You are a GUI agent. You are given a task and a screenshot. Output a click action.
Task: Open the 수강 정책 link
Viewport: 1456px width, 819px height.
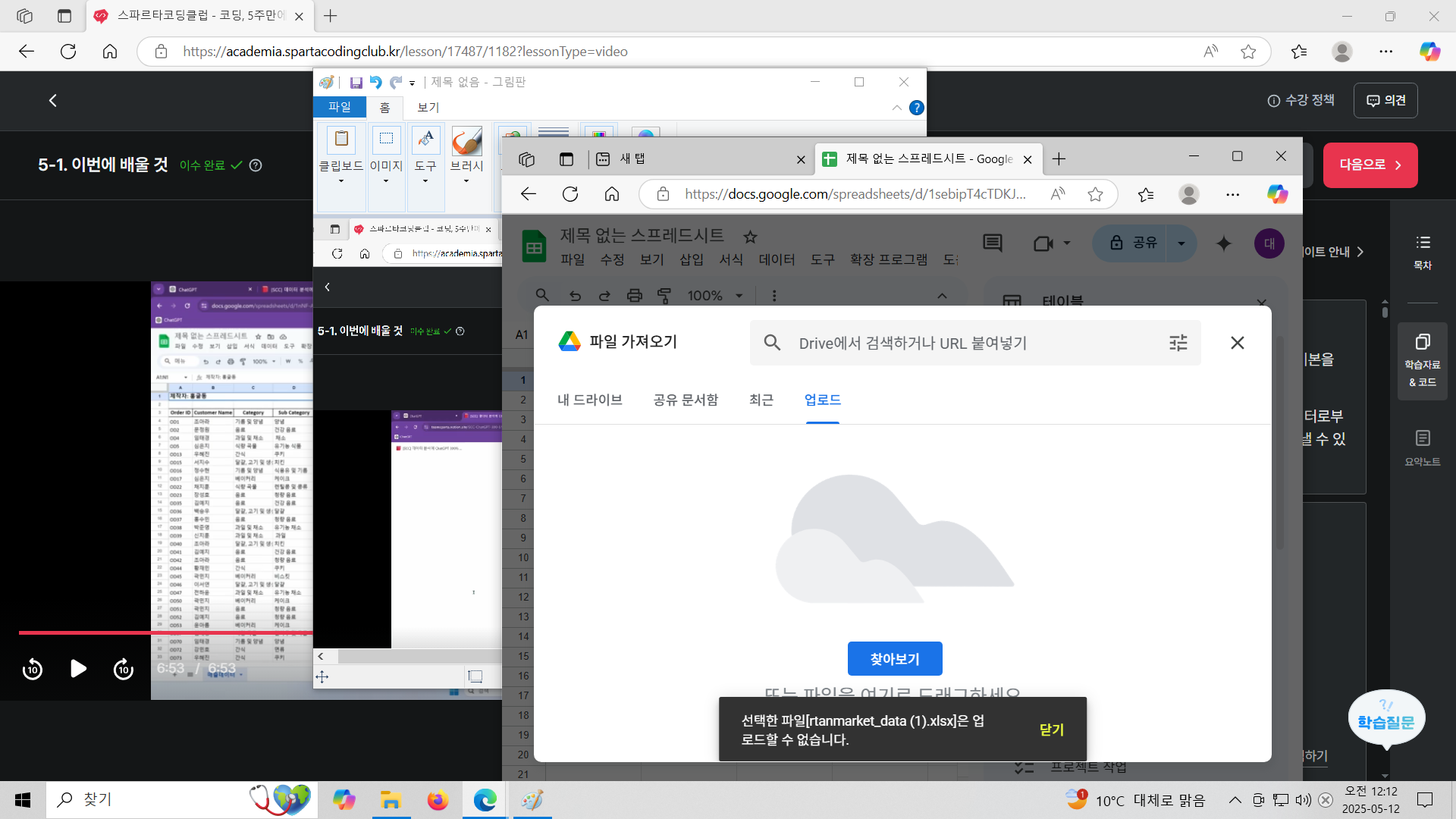coord(1301,101)
